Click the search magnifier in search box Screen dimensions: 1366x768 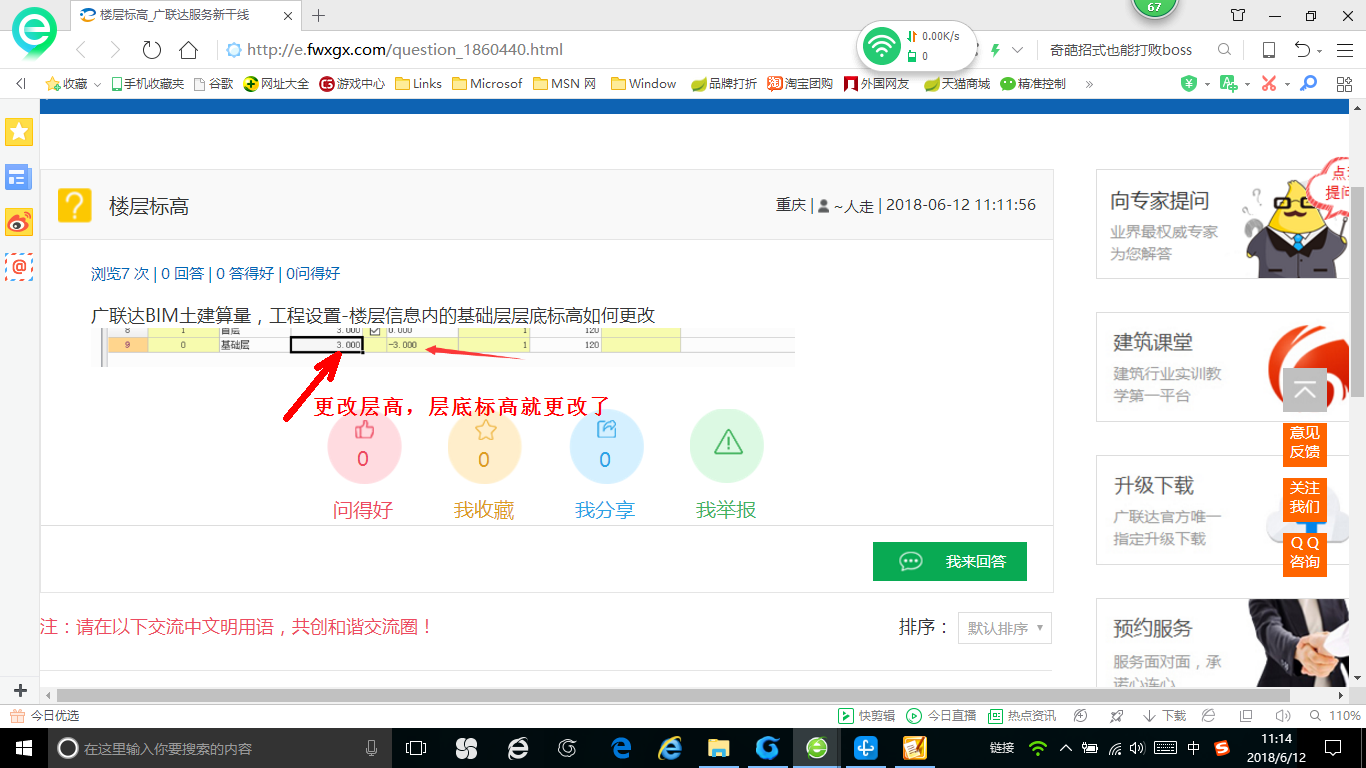[1224, 50]
